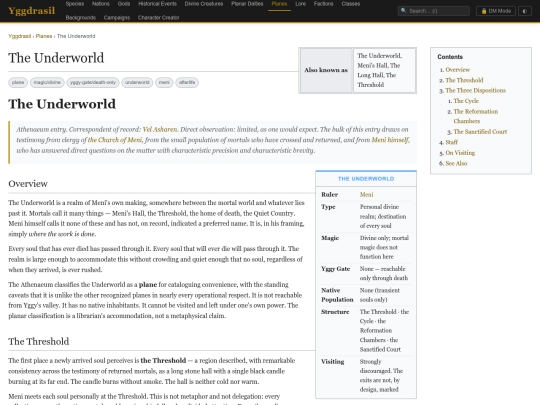Screen dimensions: 540x405
Task: Jump to See Also in Contents
Action: coord(456,164)
